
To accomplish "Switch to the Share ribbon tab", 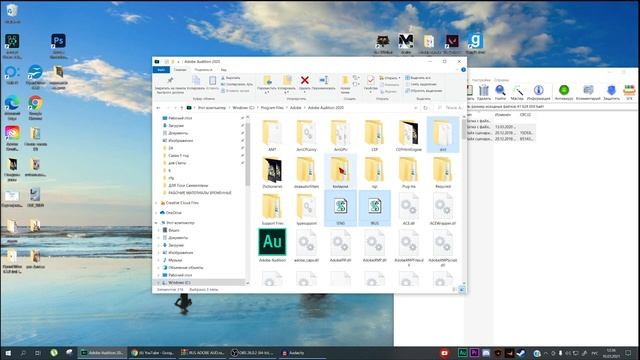I will click(x=203, y=70).
